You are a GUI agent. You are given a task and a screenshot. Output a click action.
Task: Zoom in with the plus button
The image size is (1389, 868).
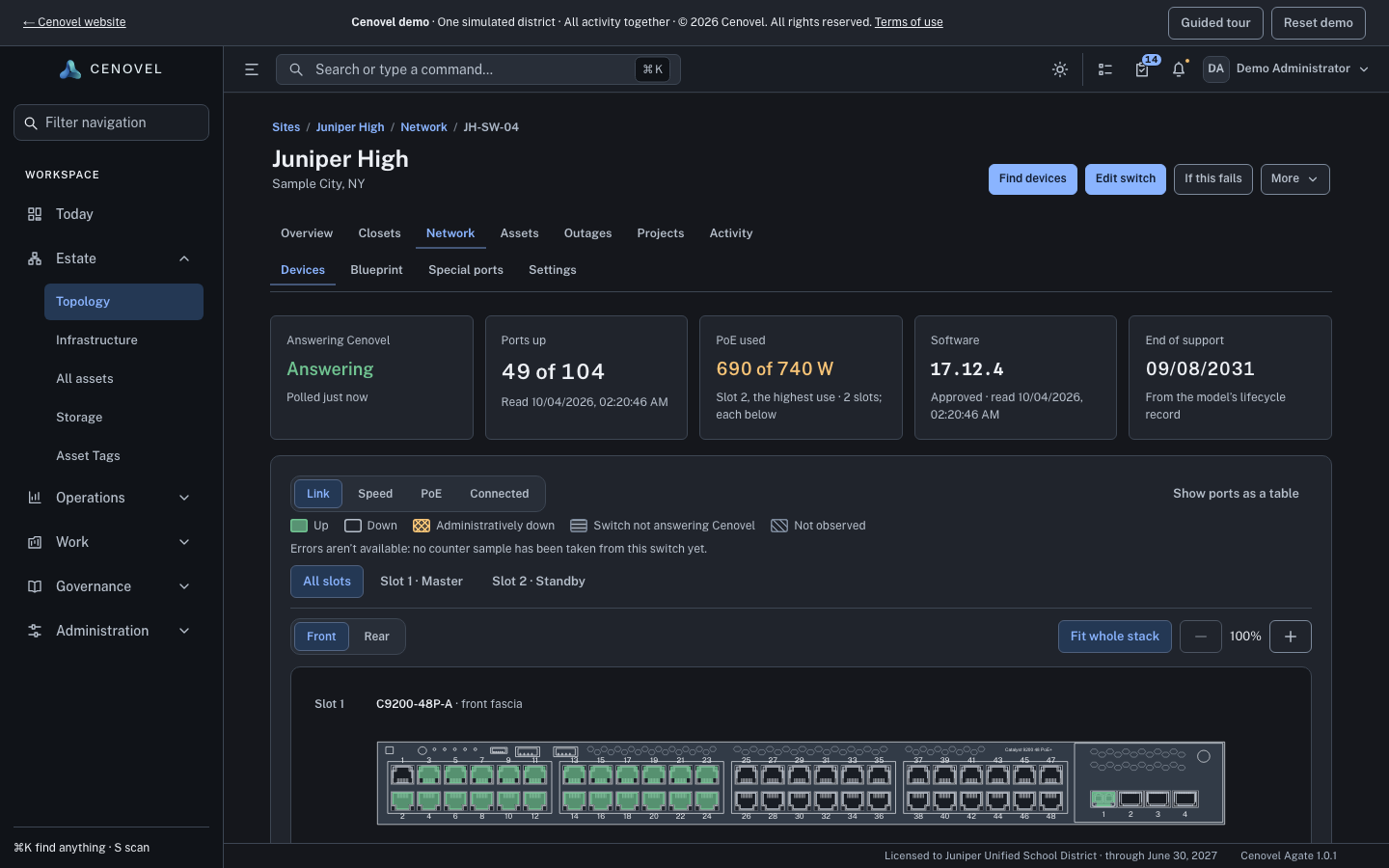[x=1291, y=637]
